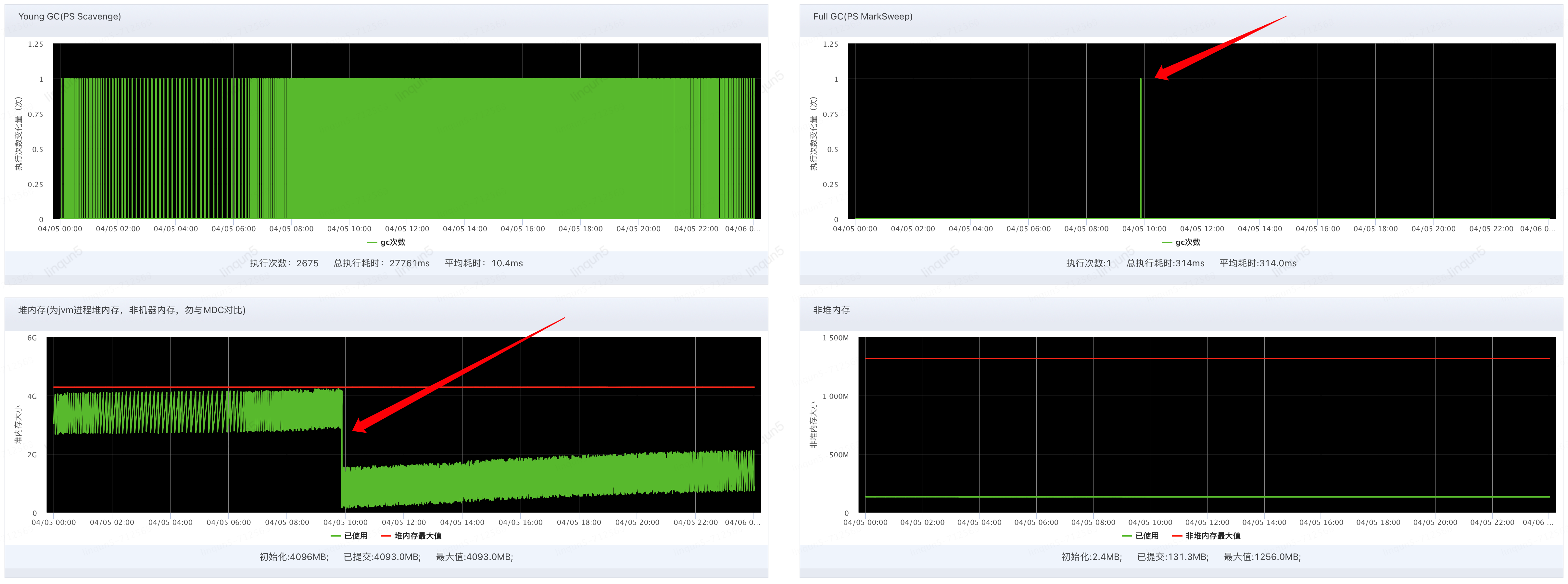Click the 04/05 12:00 label on Young GC axis

point(407,229)
